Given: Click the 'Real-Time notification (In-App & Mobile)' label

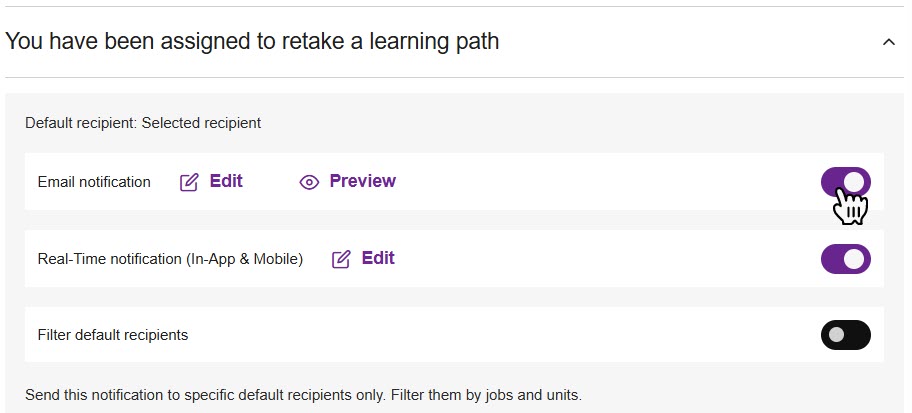Looking at the screenshot, I should click(170, 259).
